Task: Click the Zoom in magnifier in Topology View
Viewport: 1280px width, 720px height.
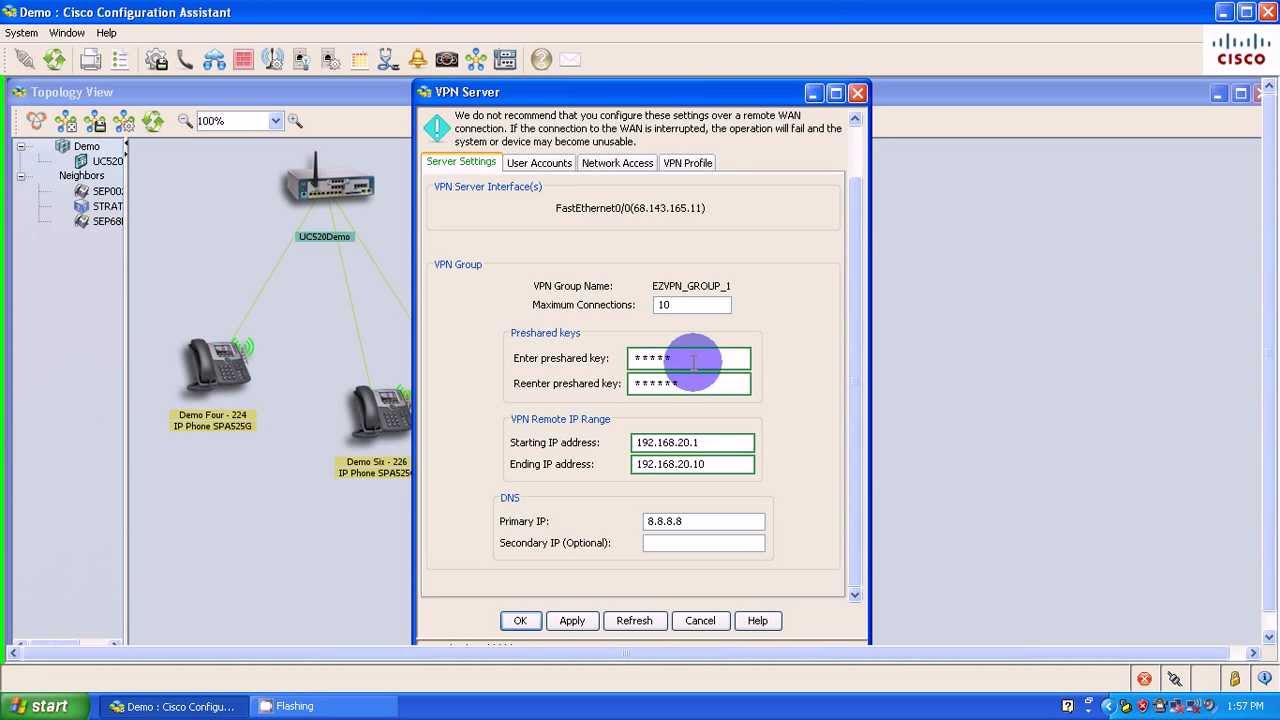Action: [x=295, y=121]
